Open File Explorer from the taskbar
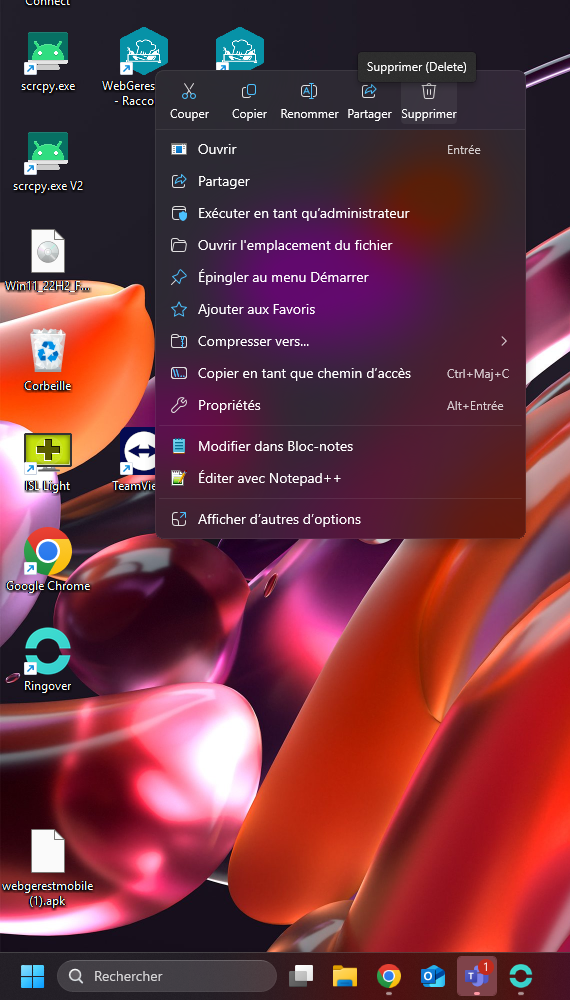This screenshot has width=570, height=1000. point(345,976)
